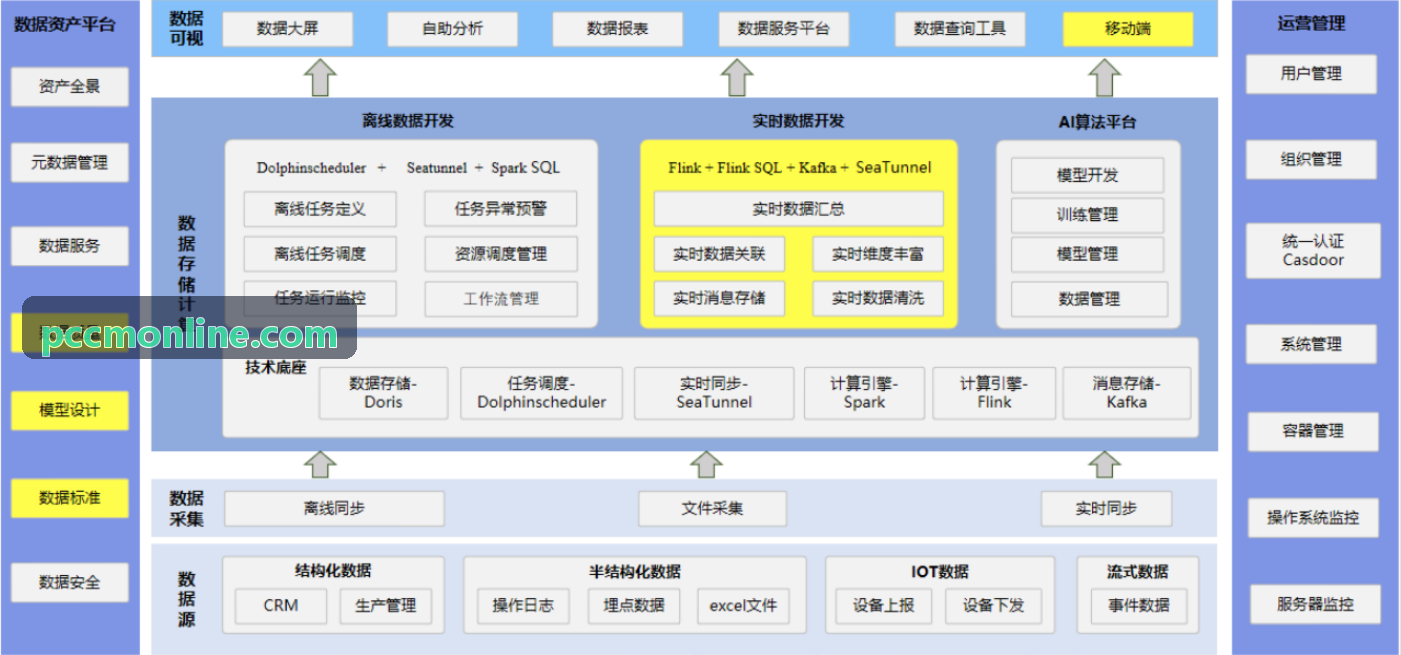Select the 实时数据清洗 box
This screenshot has width=1401, height=655.
click(878, 298)
